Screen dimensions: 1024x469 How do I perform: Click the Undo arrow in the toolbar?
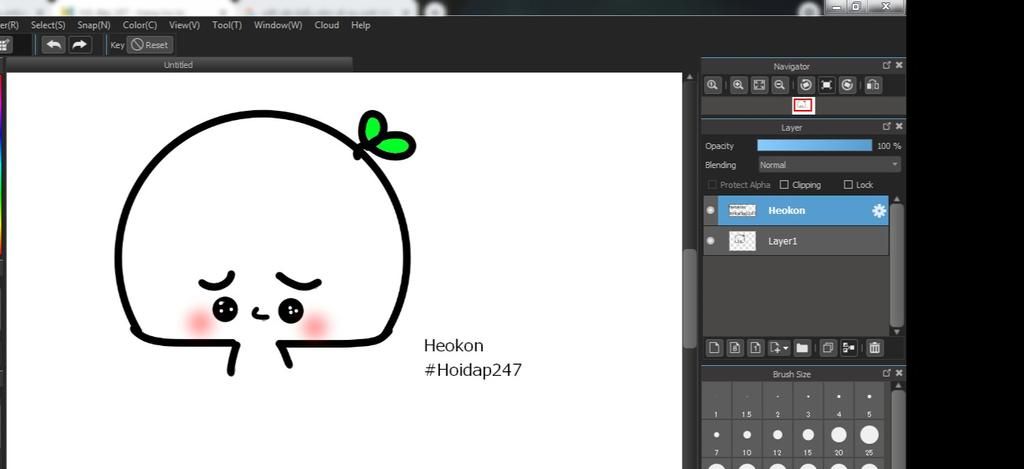[54, 44]
